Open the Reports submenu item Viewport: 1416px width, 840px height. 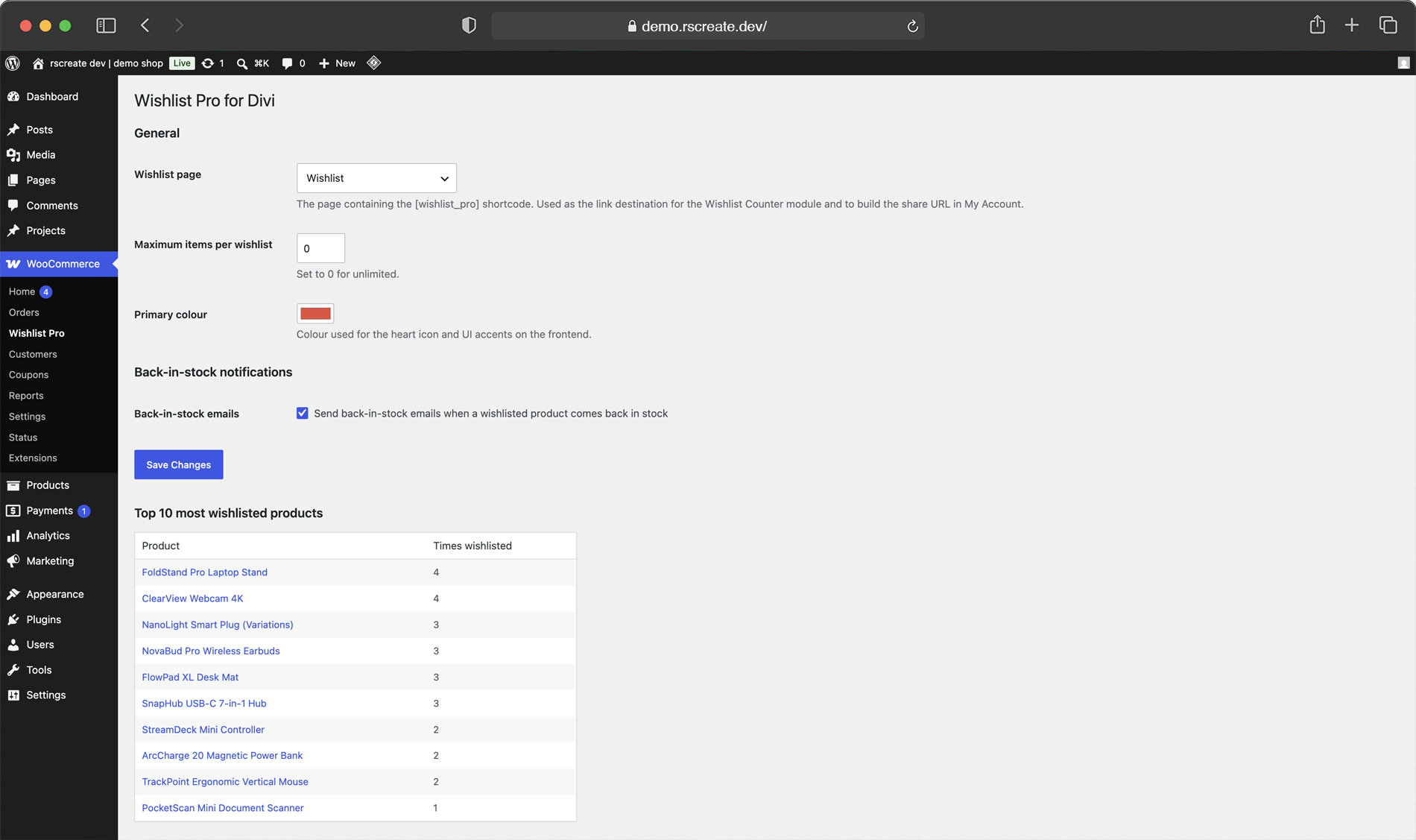point(26,396)
